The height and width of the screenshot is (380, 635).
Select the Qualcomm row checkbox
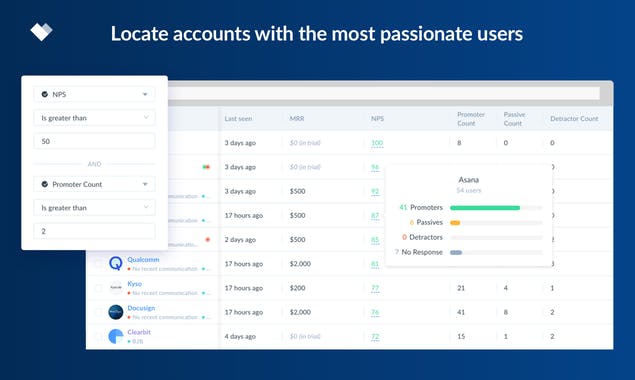tap(98, 264)
